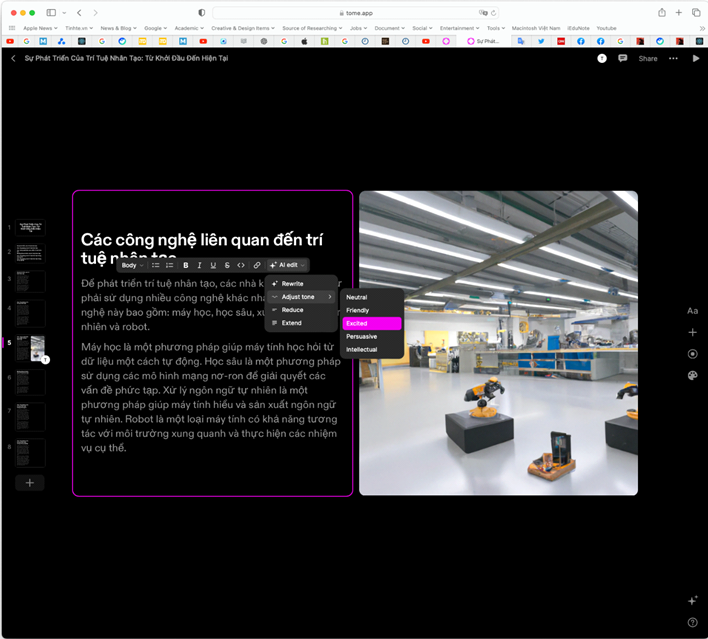Select page 8 thumbnail

tap(30, 452)
